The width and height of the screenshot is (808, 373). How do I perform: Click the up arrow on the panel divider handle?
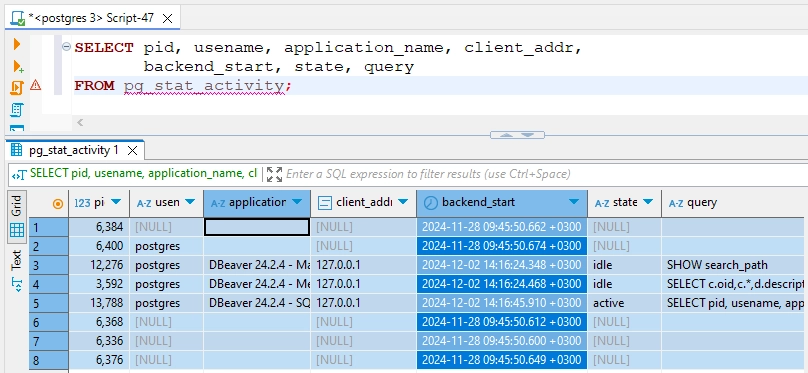pos(507,135)
